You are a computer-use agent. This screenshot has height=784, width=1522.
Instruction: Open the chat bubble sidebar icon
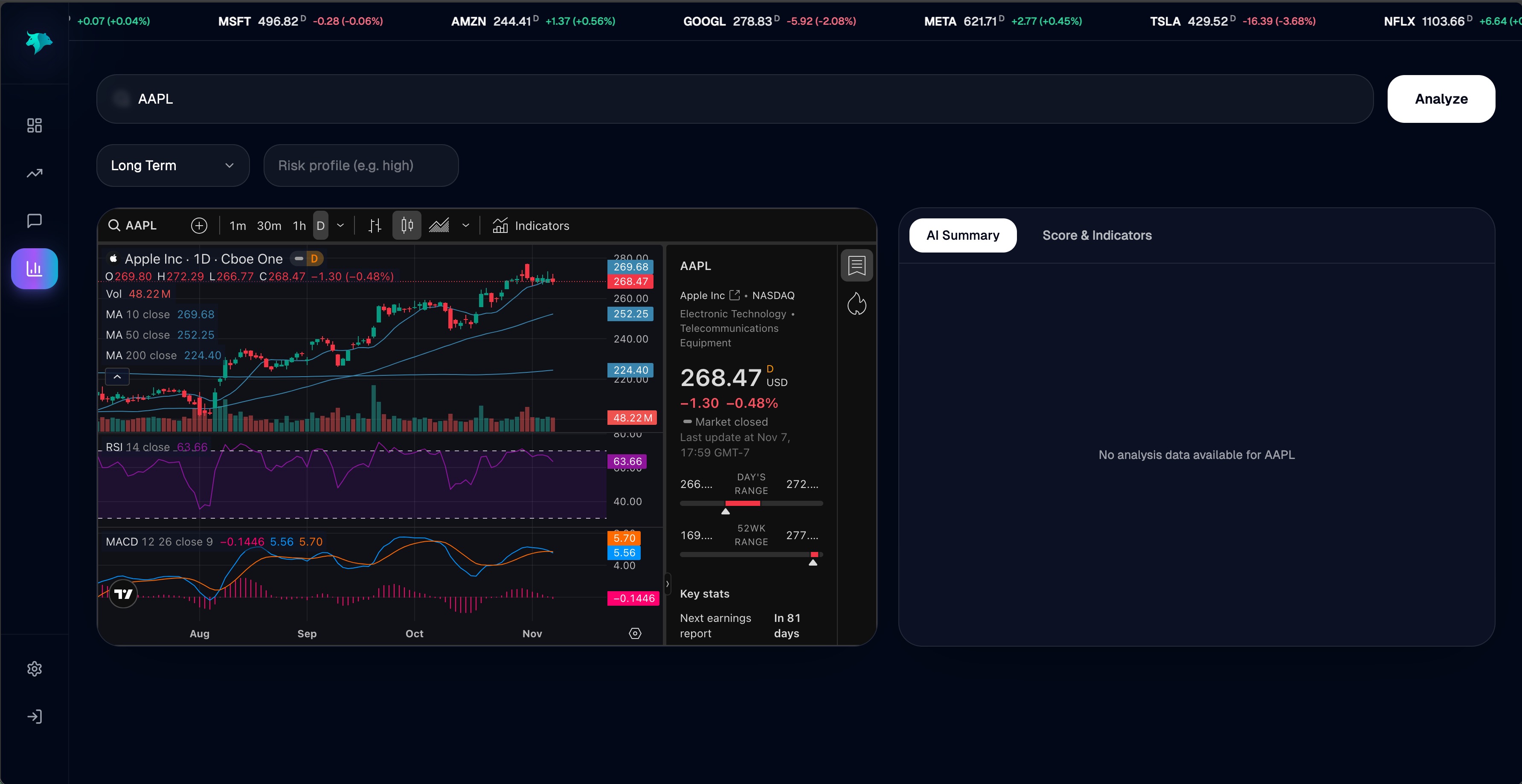(34, 221)
